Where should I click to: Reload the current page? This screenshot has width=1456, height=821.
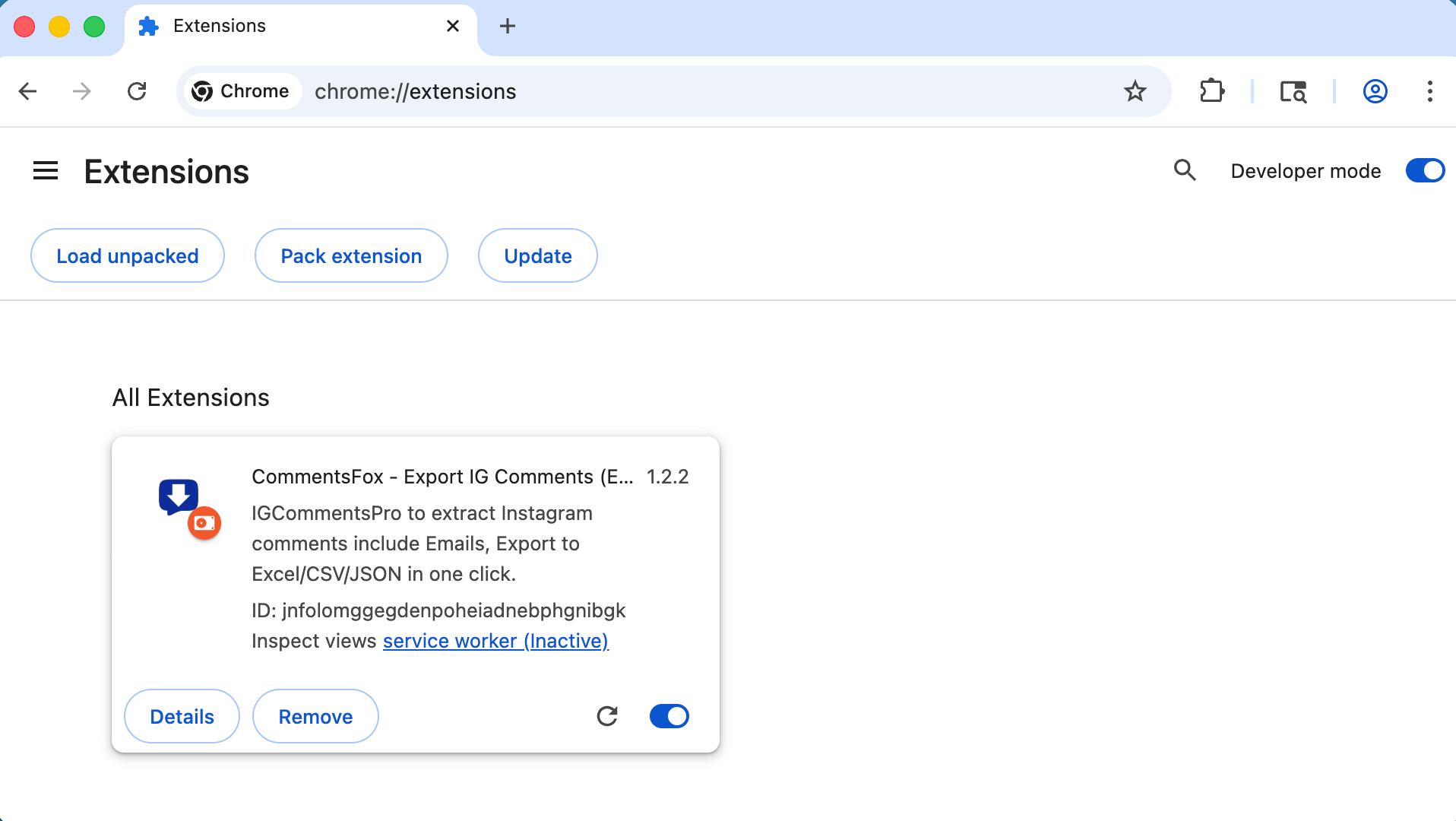pyautogui.click(x=138, y=91)
